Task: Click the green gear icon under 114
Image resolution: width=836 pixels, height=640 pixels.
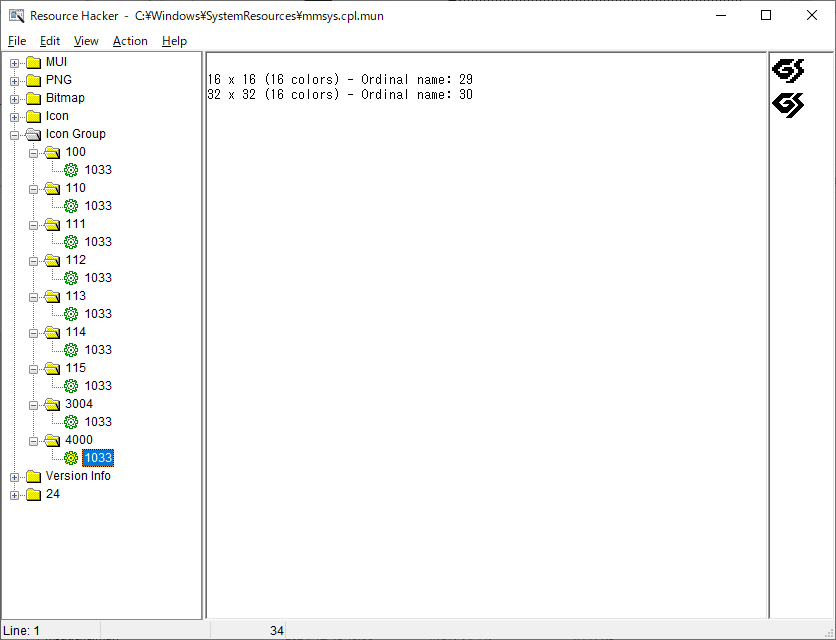Action: [71, 350]
